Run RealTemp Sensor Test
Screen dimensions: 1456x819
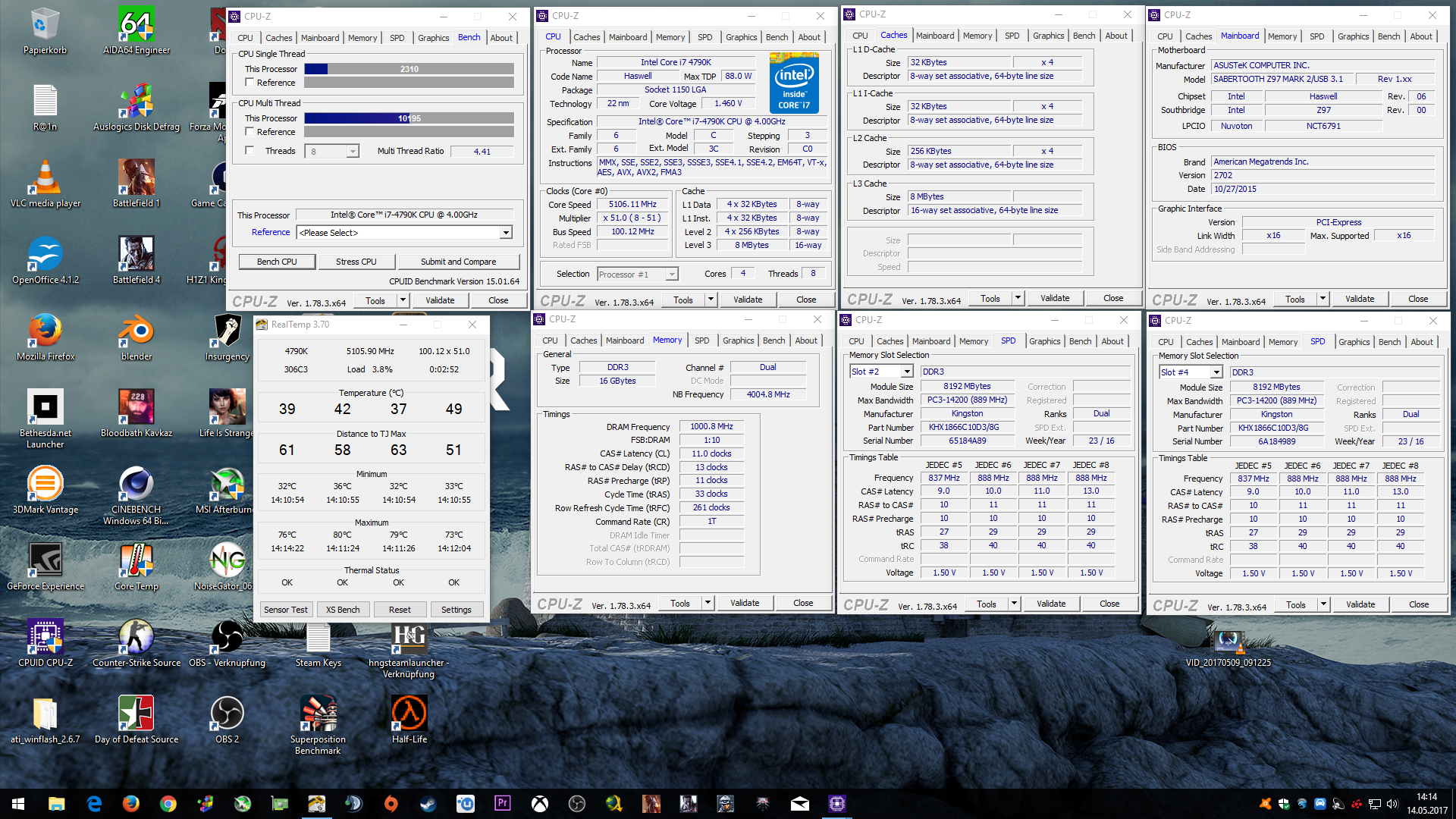[285, 610]
